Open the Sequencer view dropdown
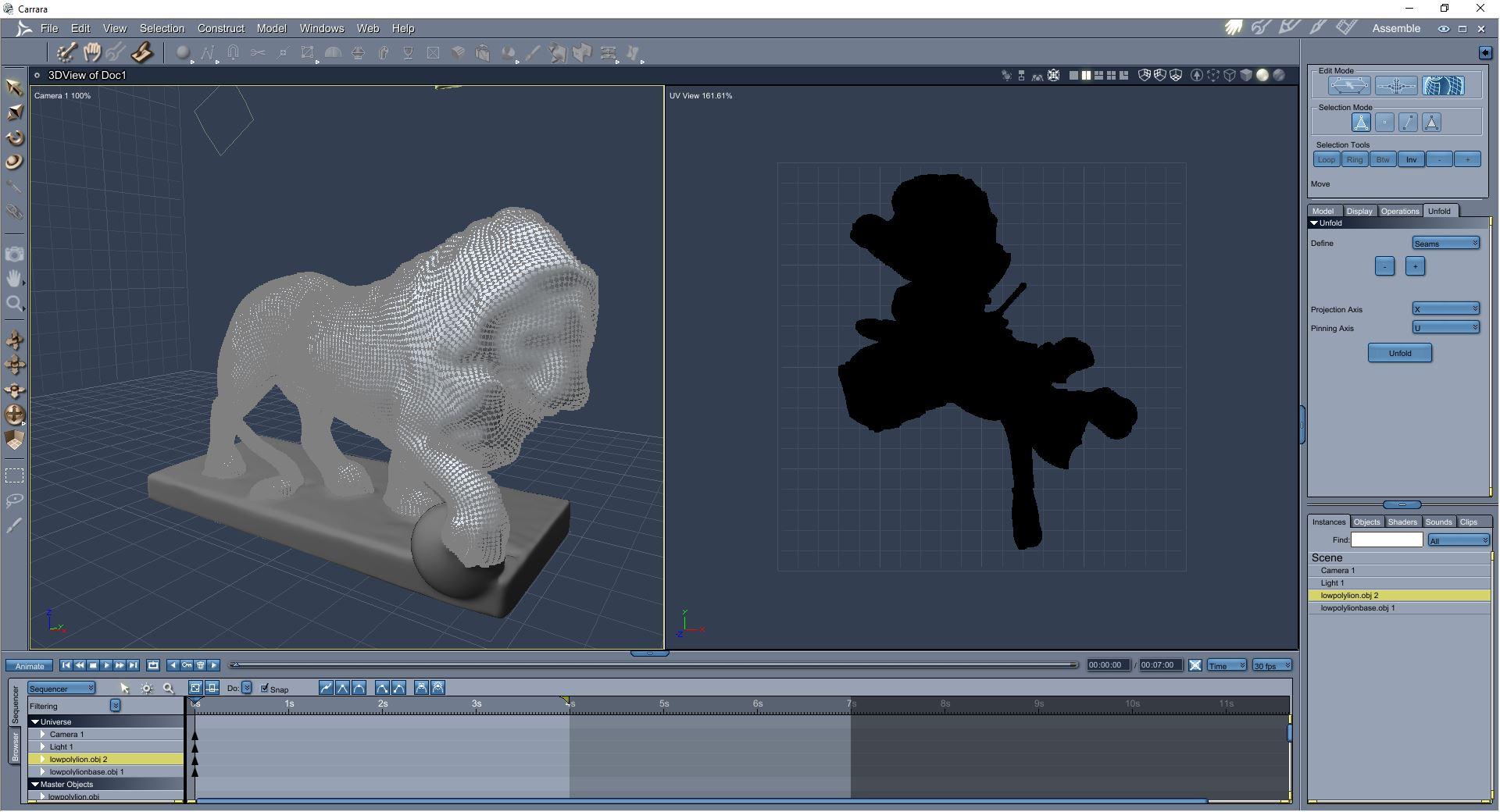1500x812 pixels. click(x=62, y=688)
